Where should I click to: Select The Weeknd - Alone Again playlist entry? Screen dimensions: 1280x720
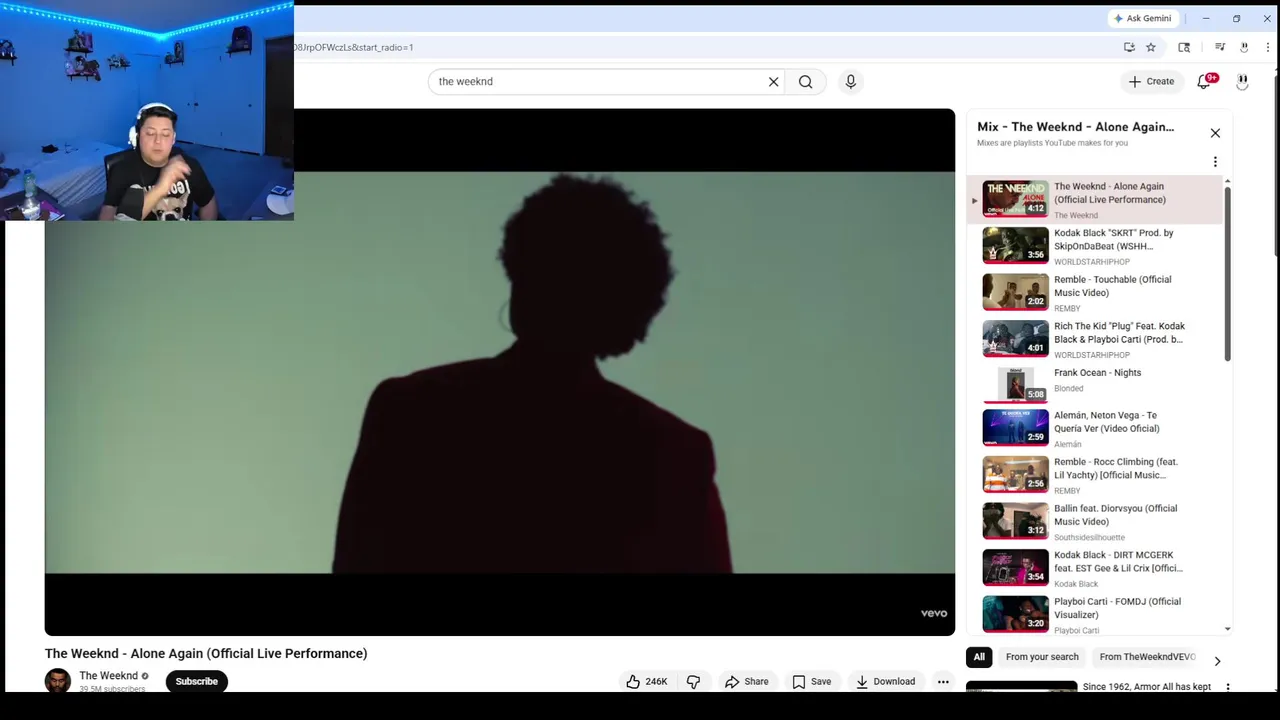[1095, 199]
